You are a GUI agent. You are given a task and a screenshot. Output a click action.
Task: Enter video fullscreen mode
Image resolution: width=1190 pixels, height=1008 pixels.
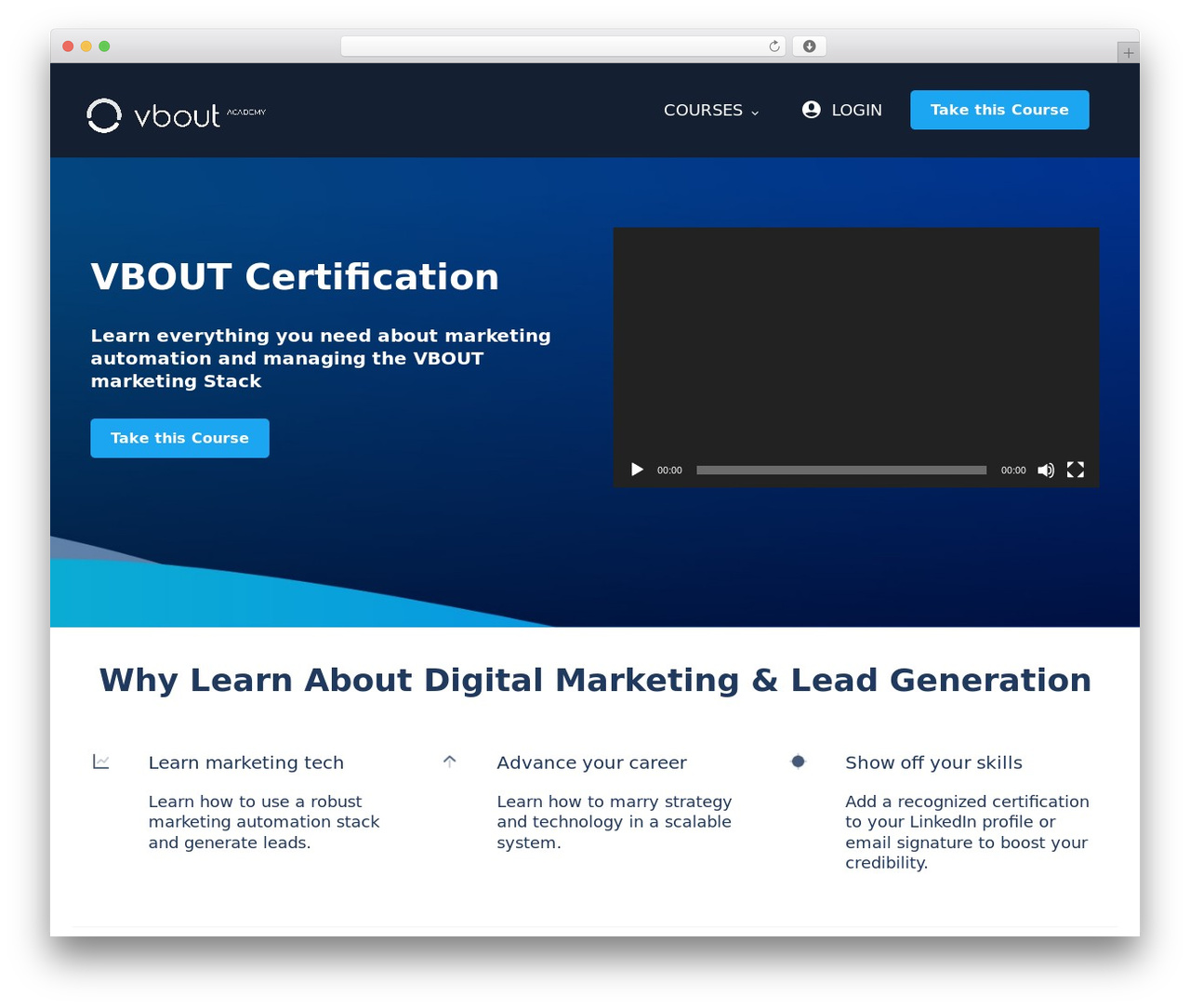coord(1076,470)
